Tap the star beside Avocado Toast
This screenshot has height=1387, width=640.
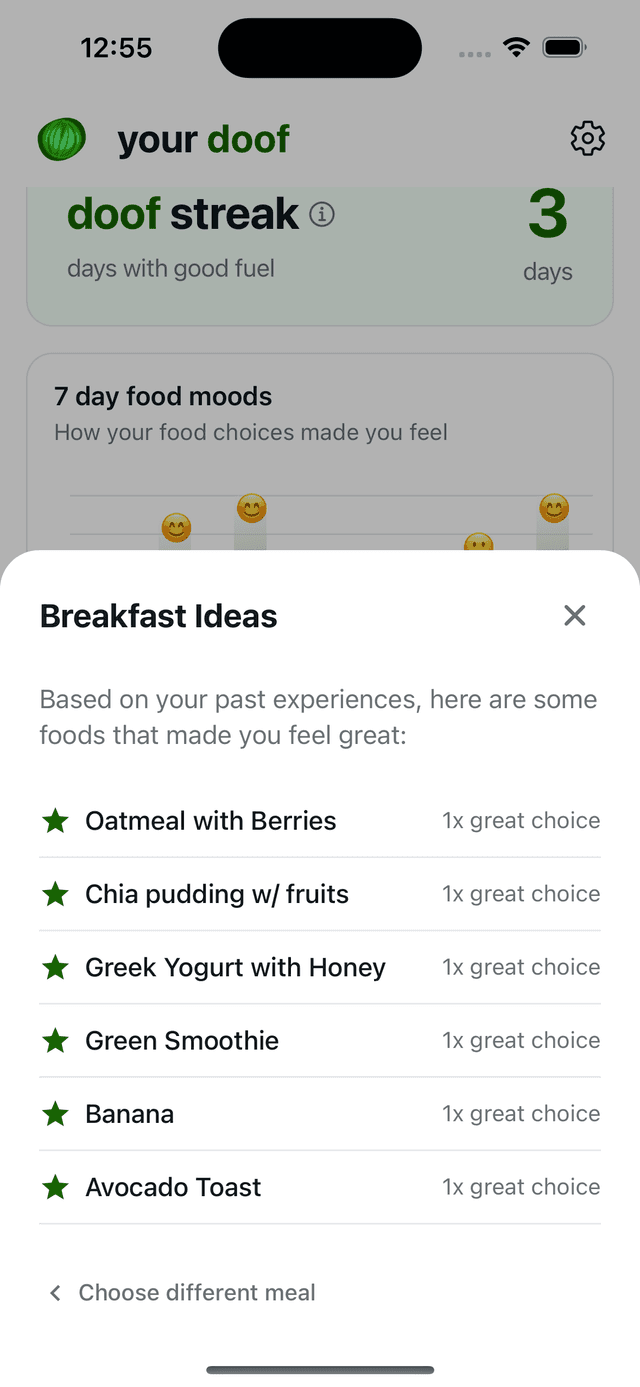click(55, 1187)
